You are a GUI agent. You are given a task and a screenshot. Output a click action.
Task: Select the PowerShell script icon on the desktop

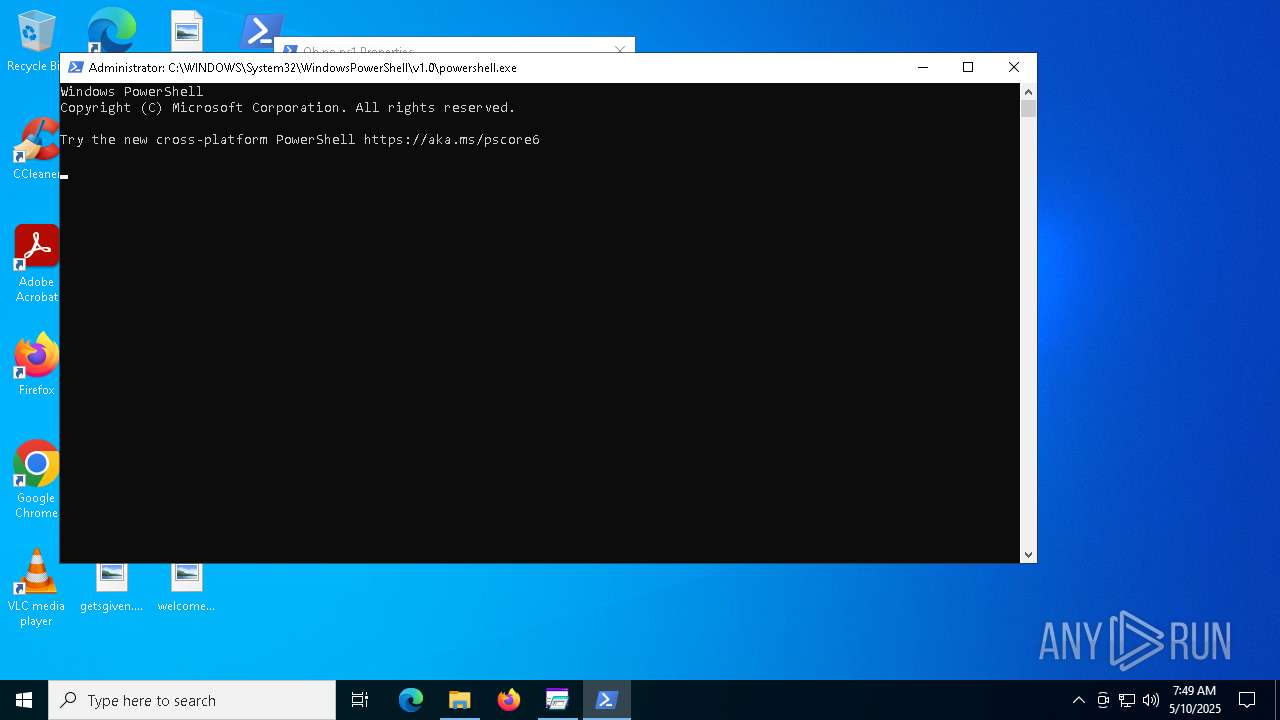[261, 30]
